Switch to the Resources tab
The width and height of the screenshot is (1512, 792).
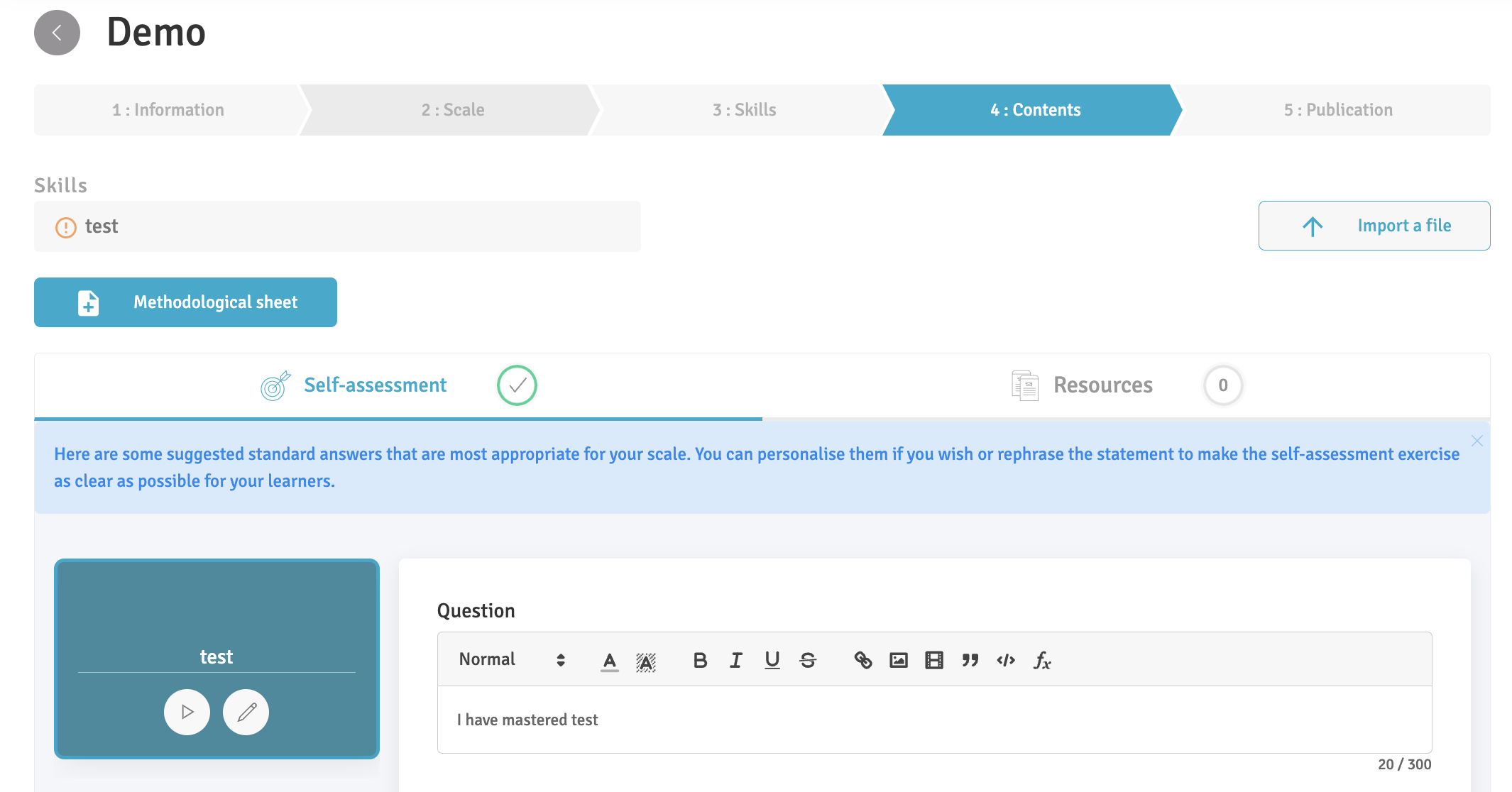point(1102,385)
